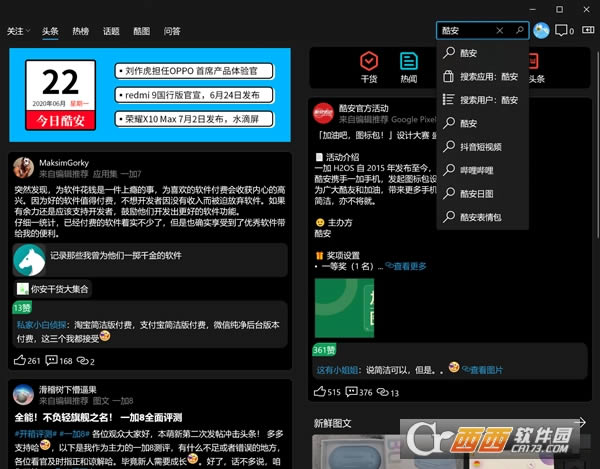600x469 pixels.
Task: Choose 搜索用户：酷安 suggestion
Action: click(483, 100)
